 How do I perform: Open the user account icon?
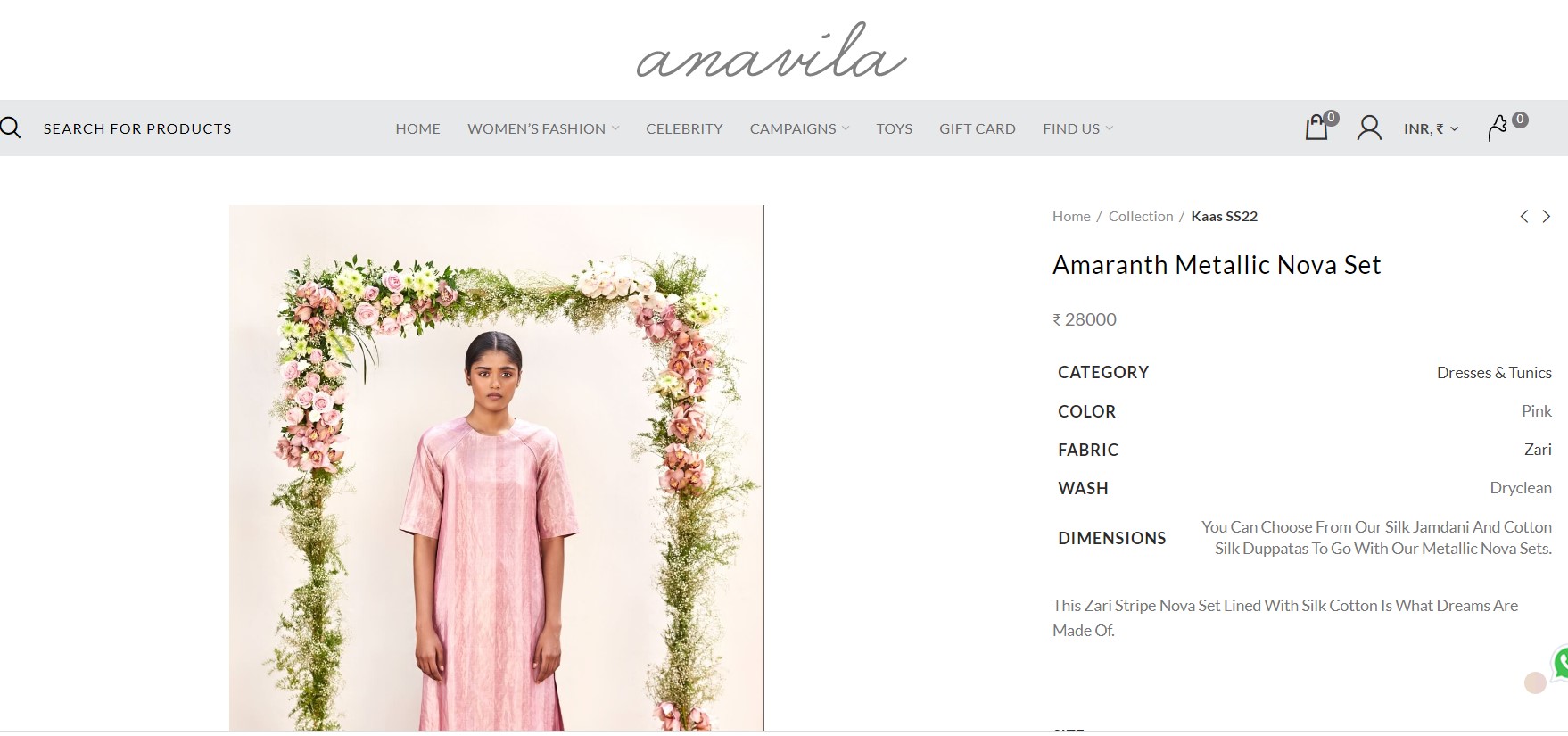pyautogui.click(x=1369, y=128)
